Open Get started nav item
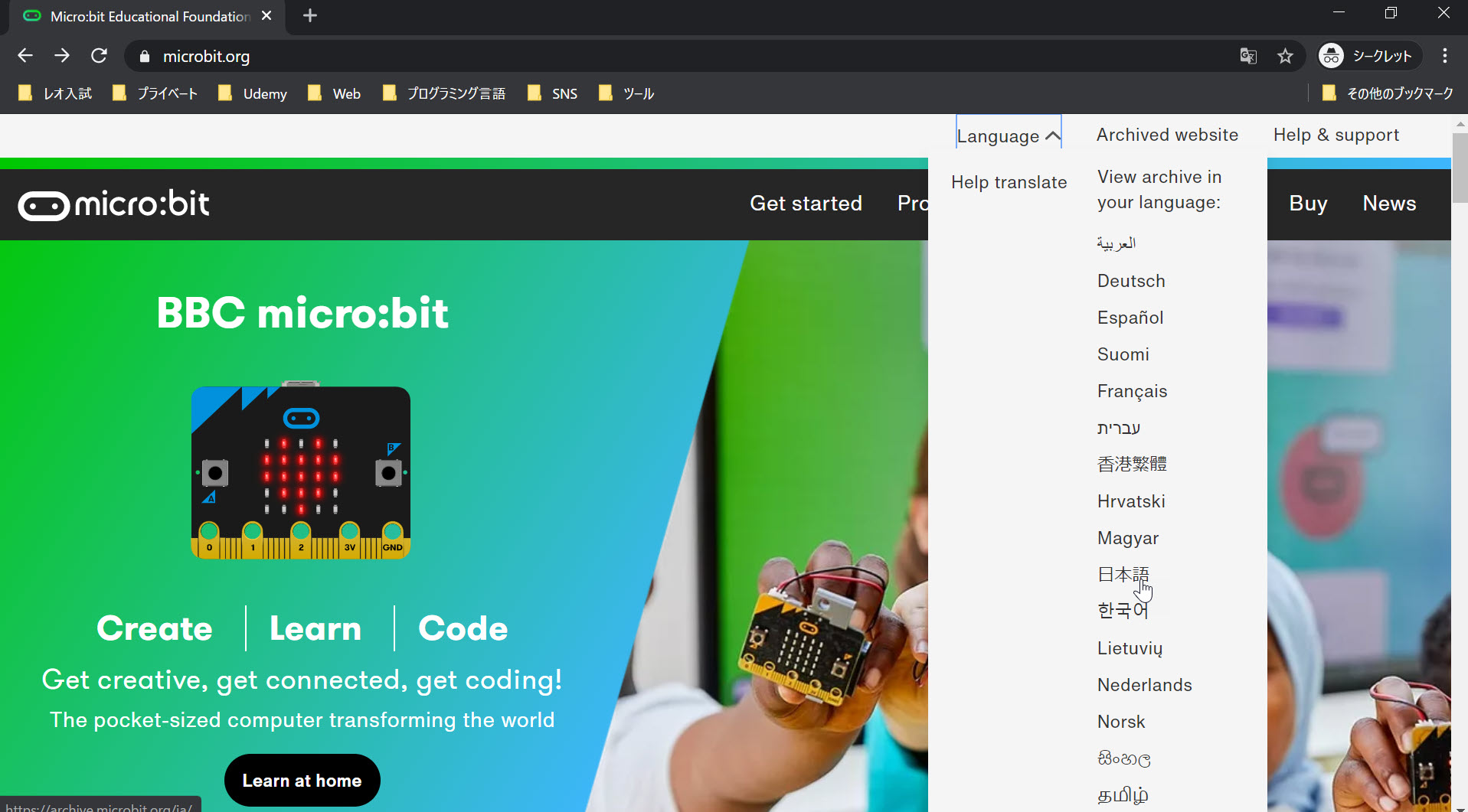This screenshot has height=812, width=1468. click(806, 204)
